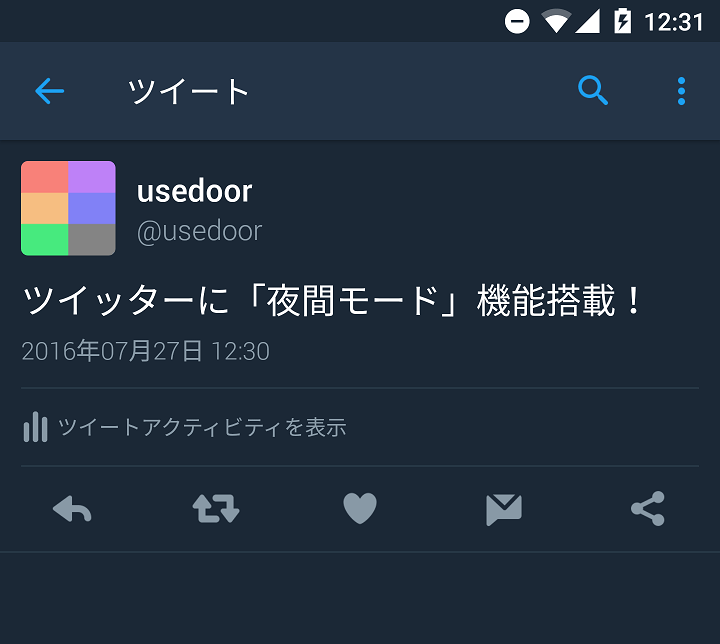
Task: Select the ツイート toolbar title
Action: coord(188,91)
